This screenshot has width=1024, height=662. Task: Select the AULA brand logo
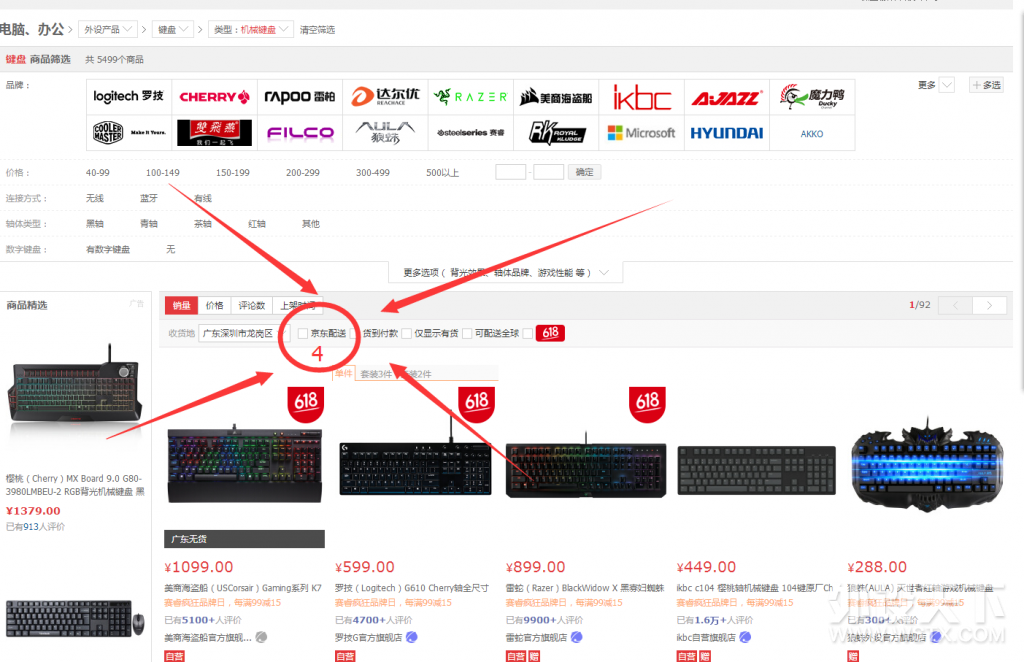coord(385,133)
